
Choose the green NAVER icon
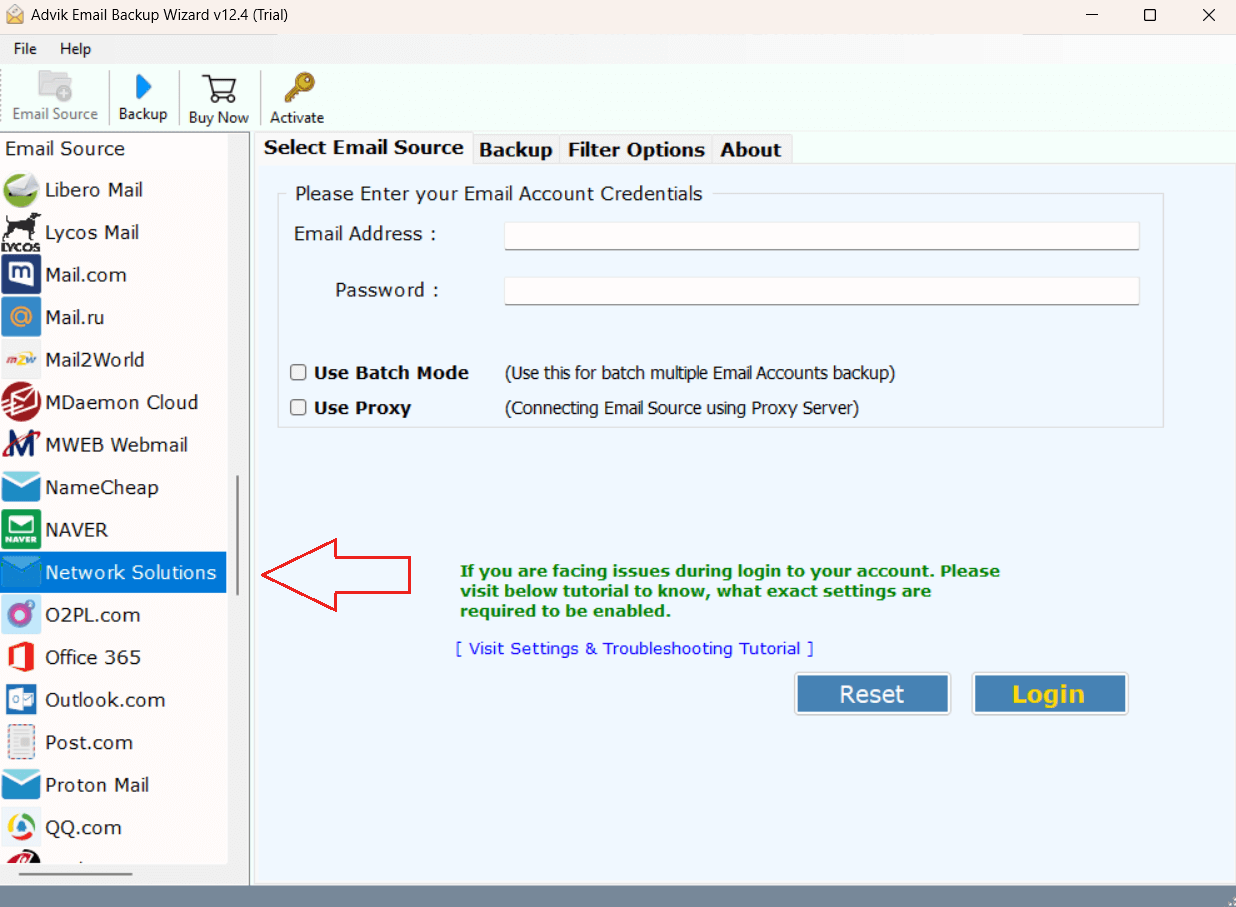(x=21, y=530)
